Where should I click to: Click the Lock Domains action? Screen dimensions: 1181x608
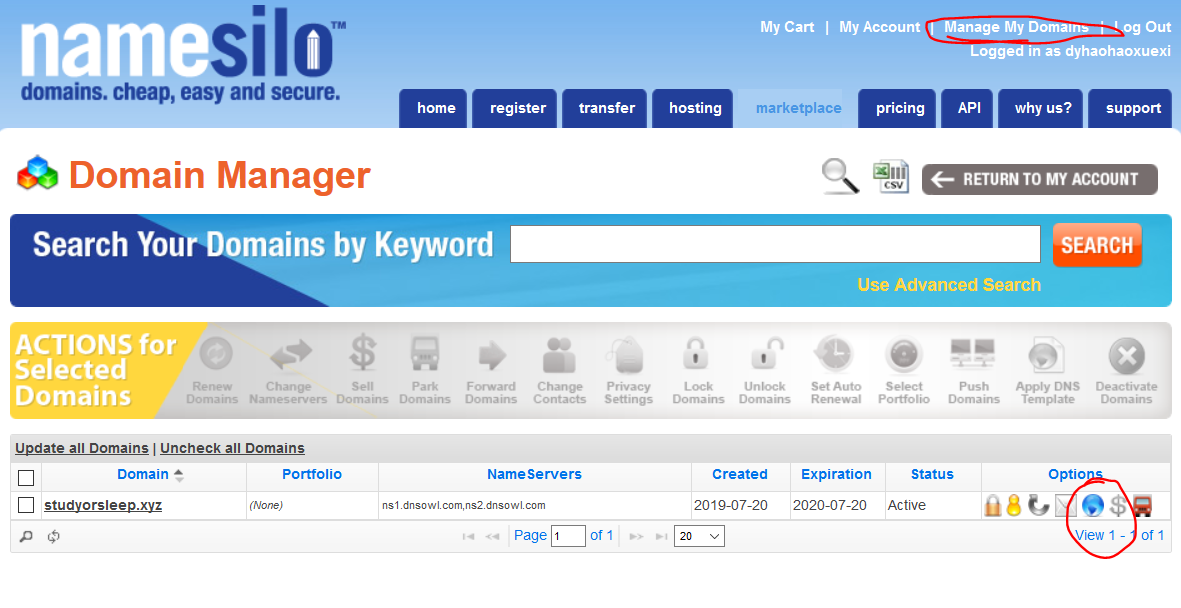tap(698, 371)
